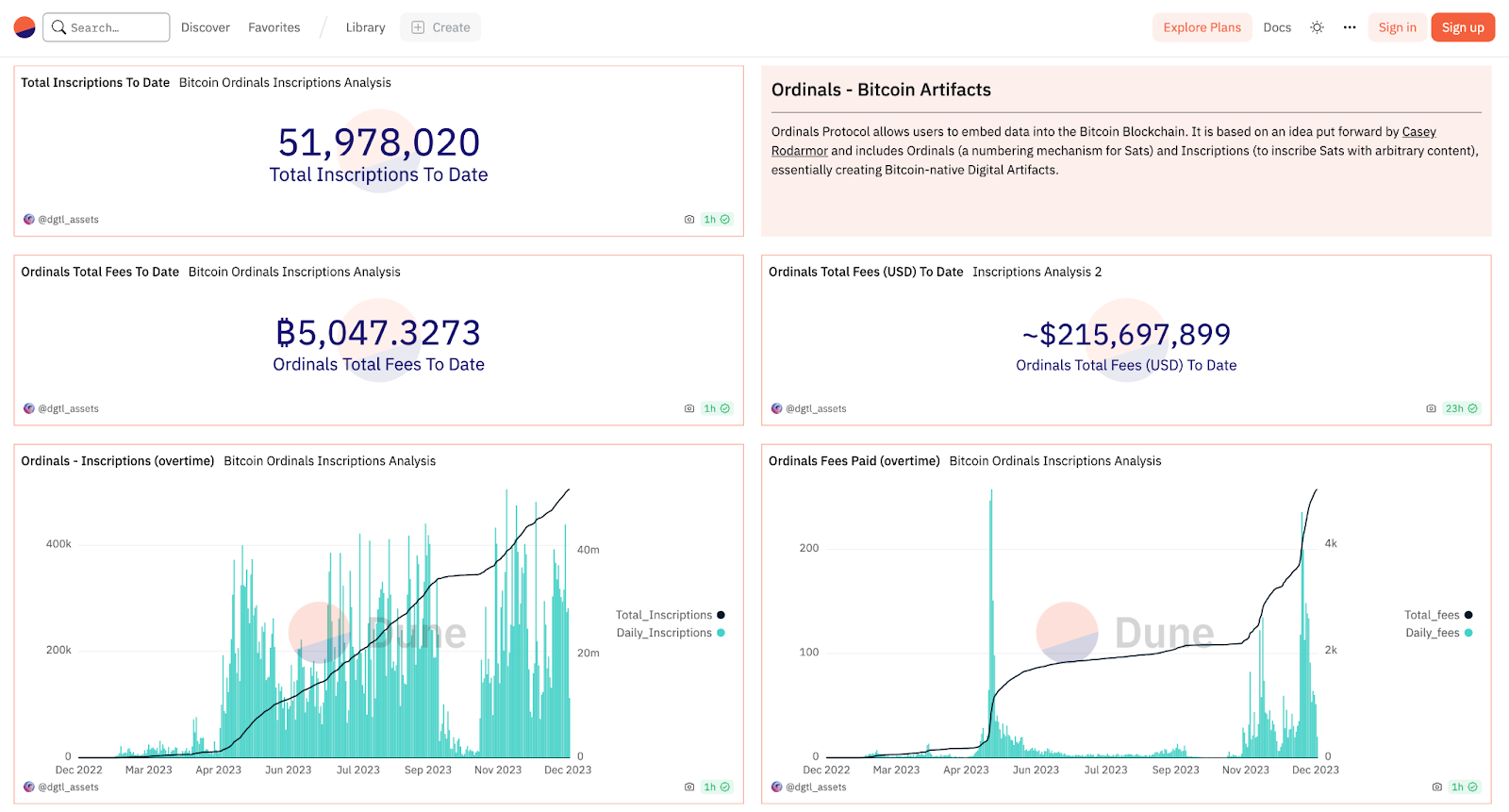Click 1h badge in Inscriptions overtime card
This screenshot has width=1509, height=812.
[x=717, y=787]
